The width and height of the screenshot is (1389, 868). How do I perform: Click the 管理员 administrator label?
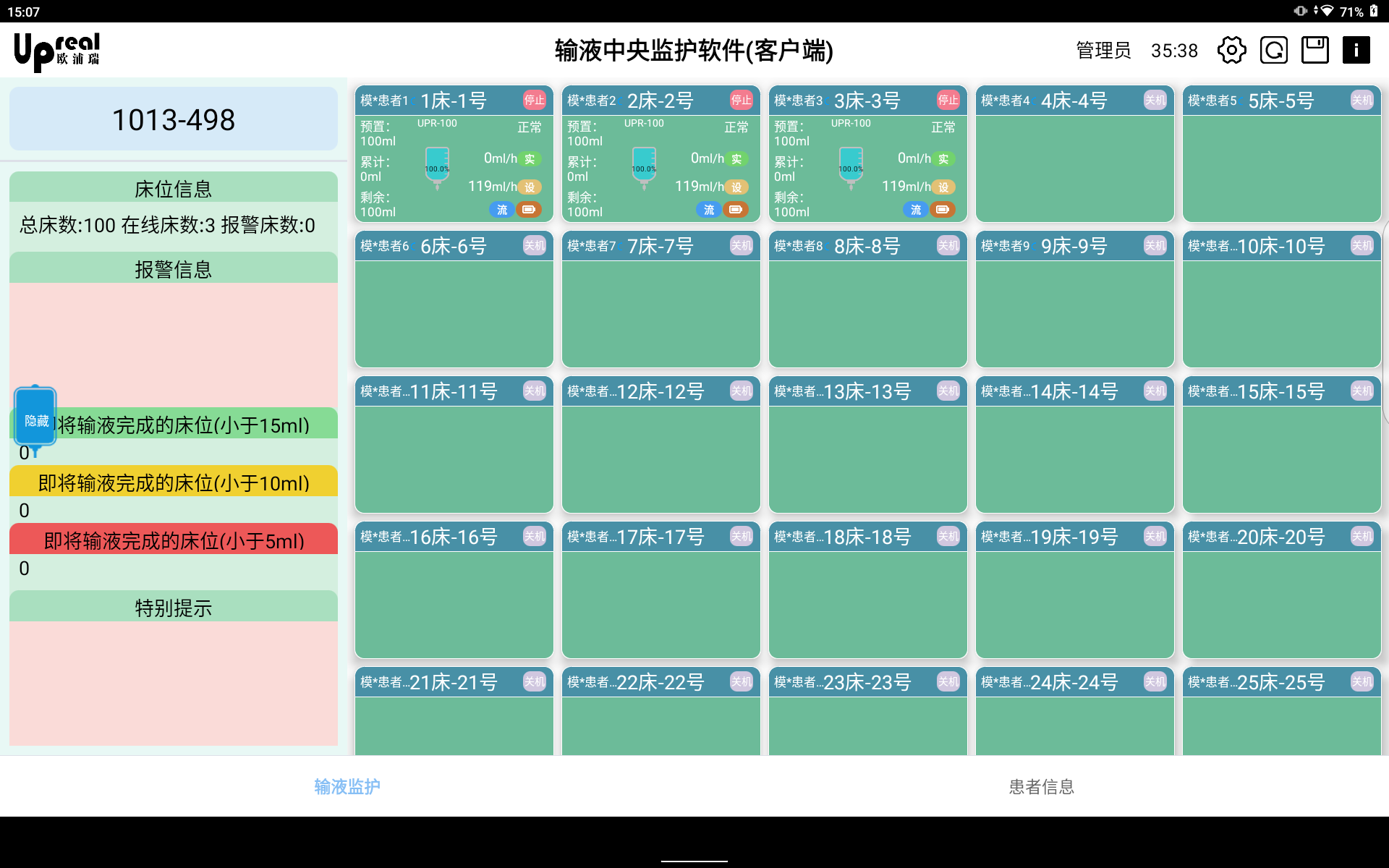pos(1103,50)
